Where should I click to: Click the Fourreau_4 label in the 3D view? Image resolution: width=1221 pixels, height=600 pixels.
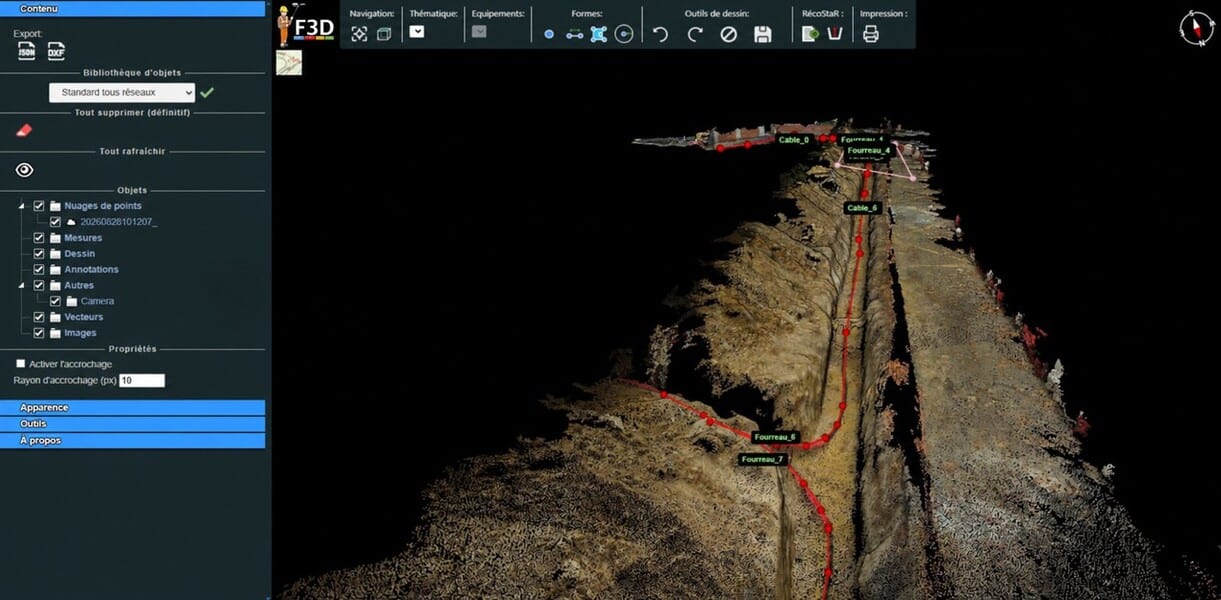868,151
